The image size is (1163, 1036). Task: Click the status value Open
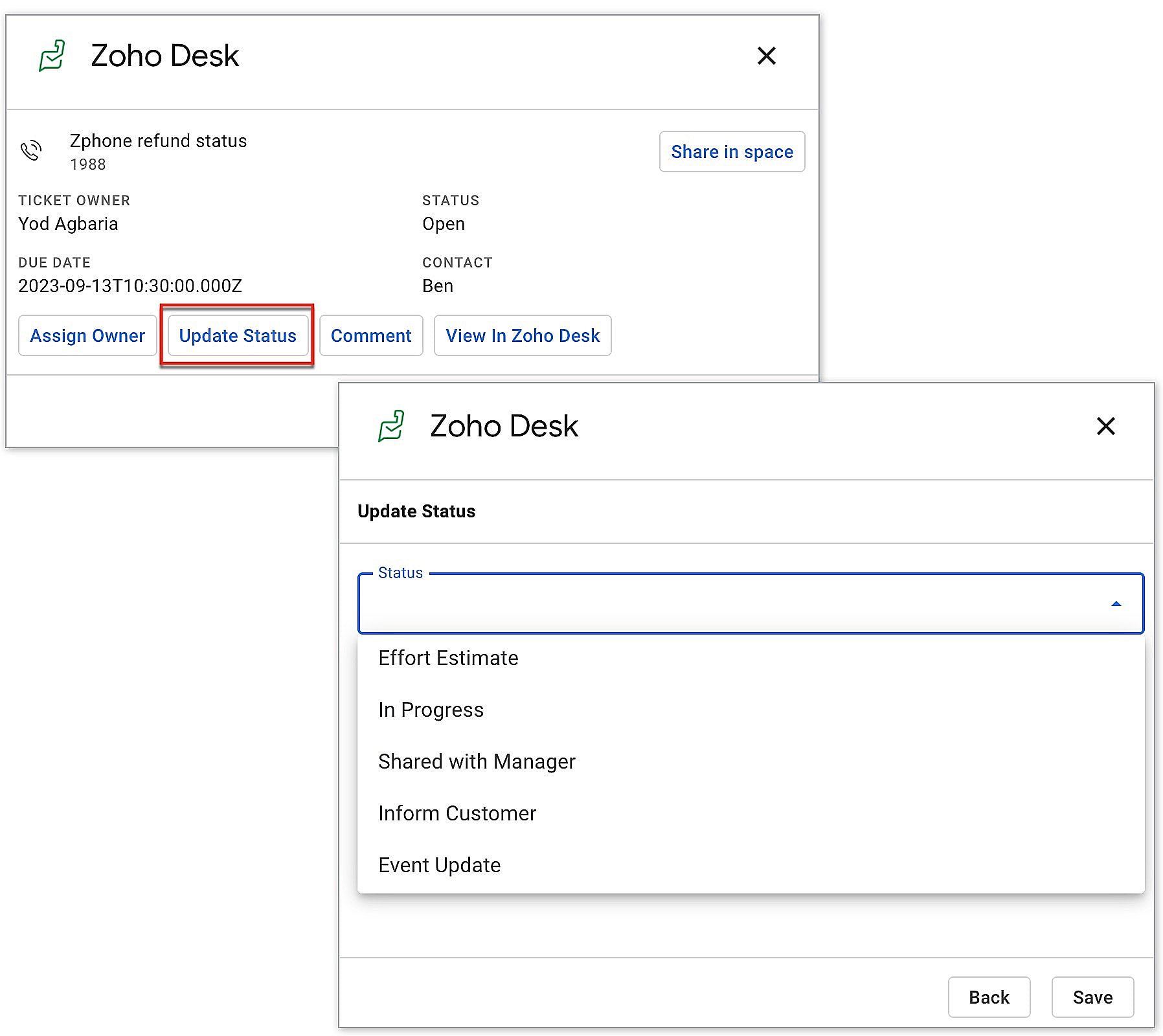pos(444,224)
